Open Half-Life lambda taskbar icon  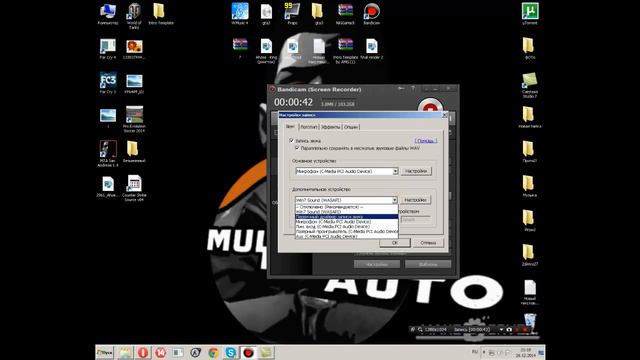(196, 352)
